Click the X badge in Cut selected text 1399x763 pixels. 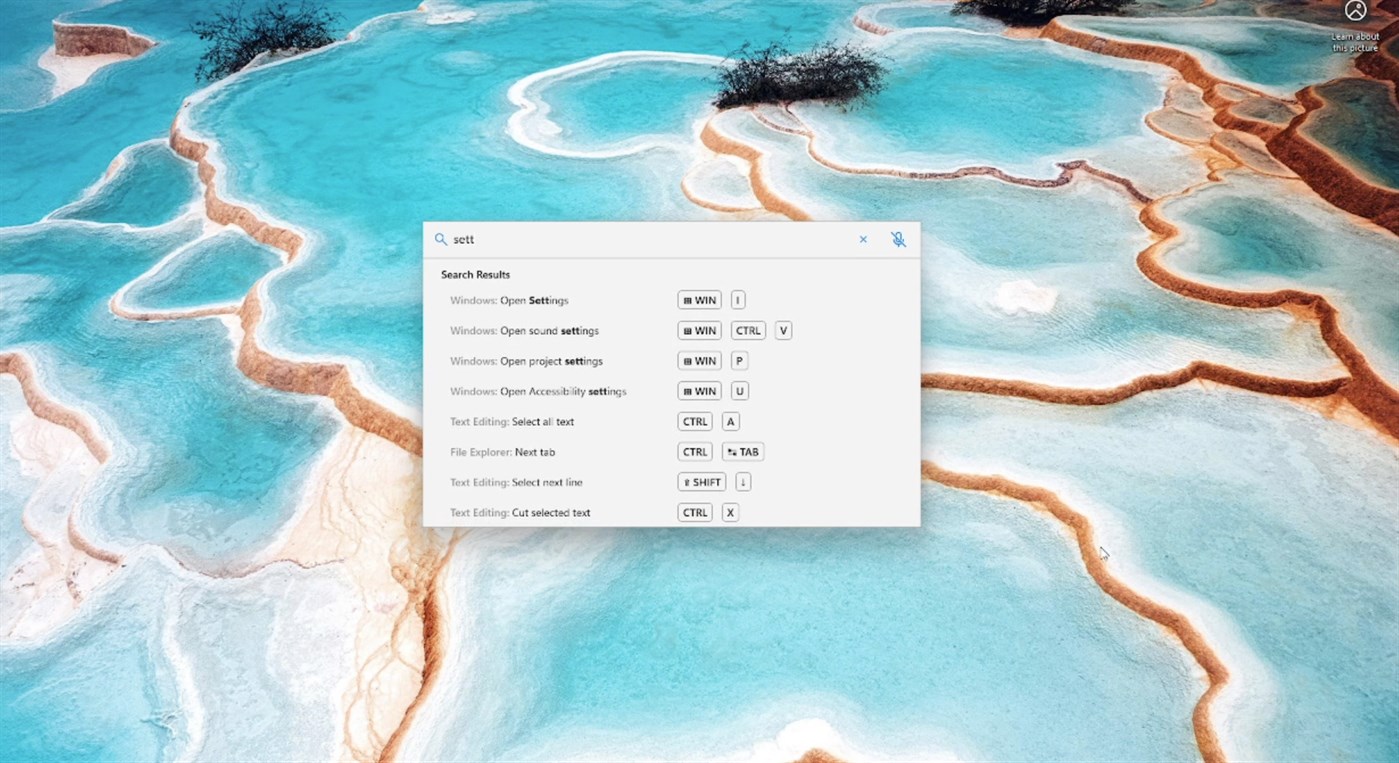click(x=730, y=512)
